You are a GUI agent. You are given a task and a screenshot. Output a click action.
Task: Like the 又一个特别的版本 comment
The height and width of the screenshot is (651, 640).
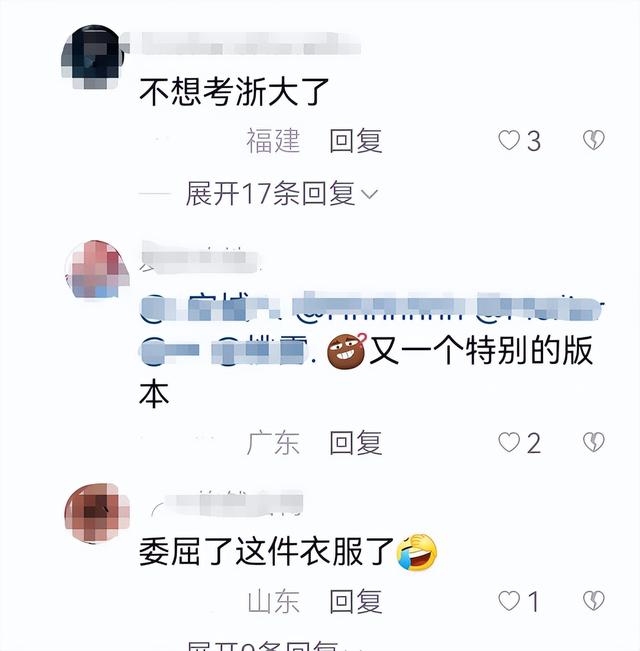[x=509, y=442]
